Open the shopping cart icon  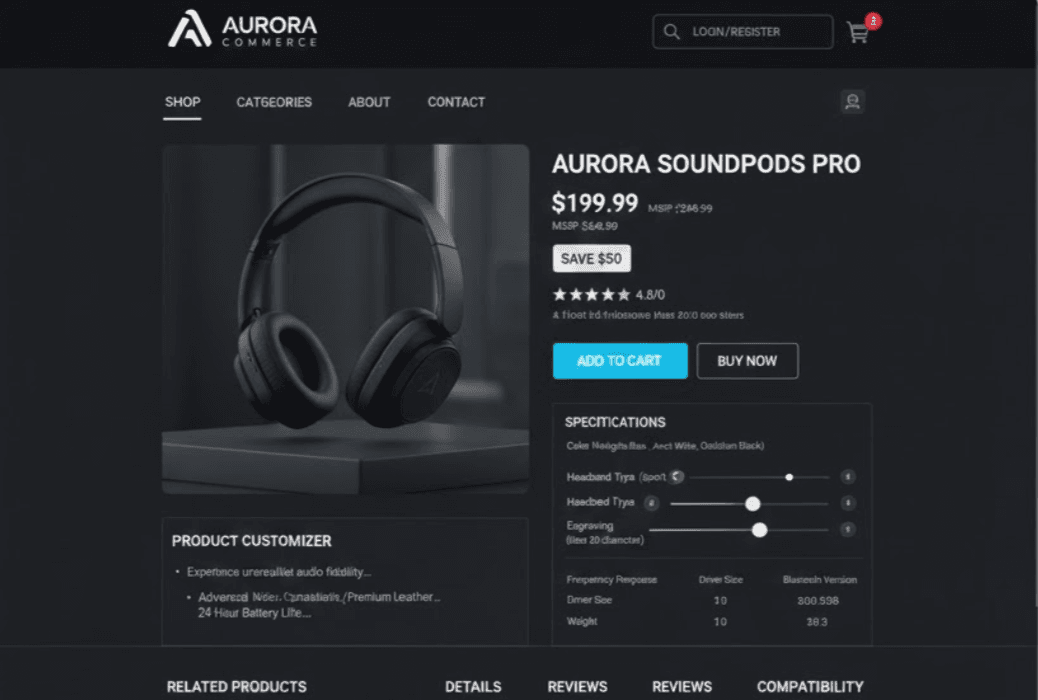point(858,32)
